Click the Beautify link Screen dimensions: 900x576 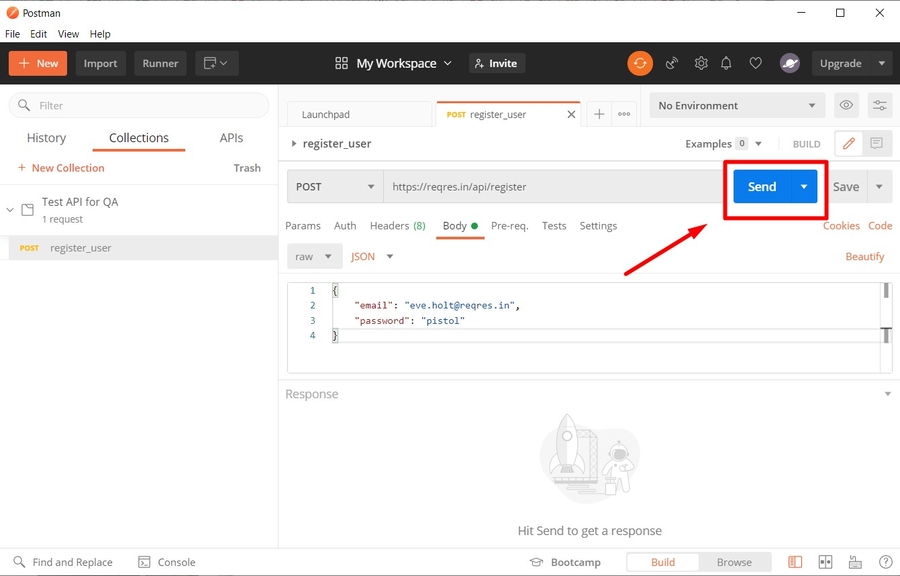pyautogui.click(x=864, y=256)
